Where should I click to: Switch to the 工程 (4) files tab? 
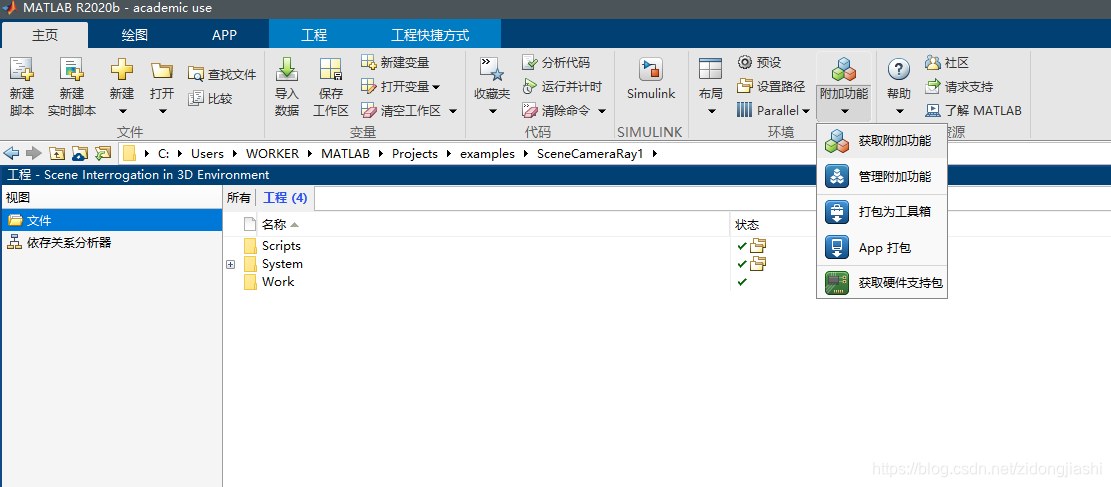(285, 198)
